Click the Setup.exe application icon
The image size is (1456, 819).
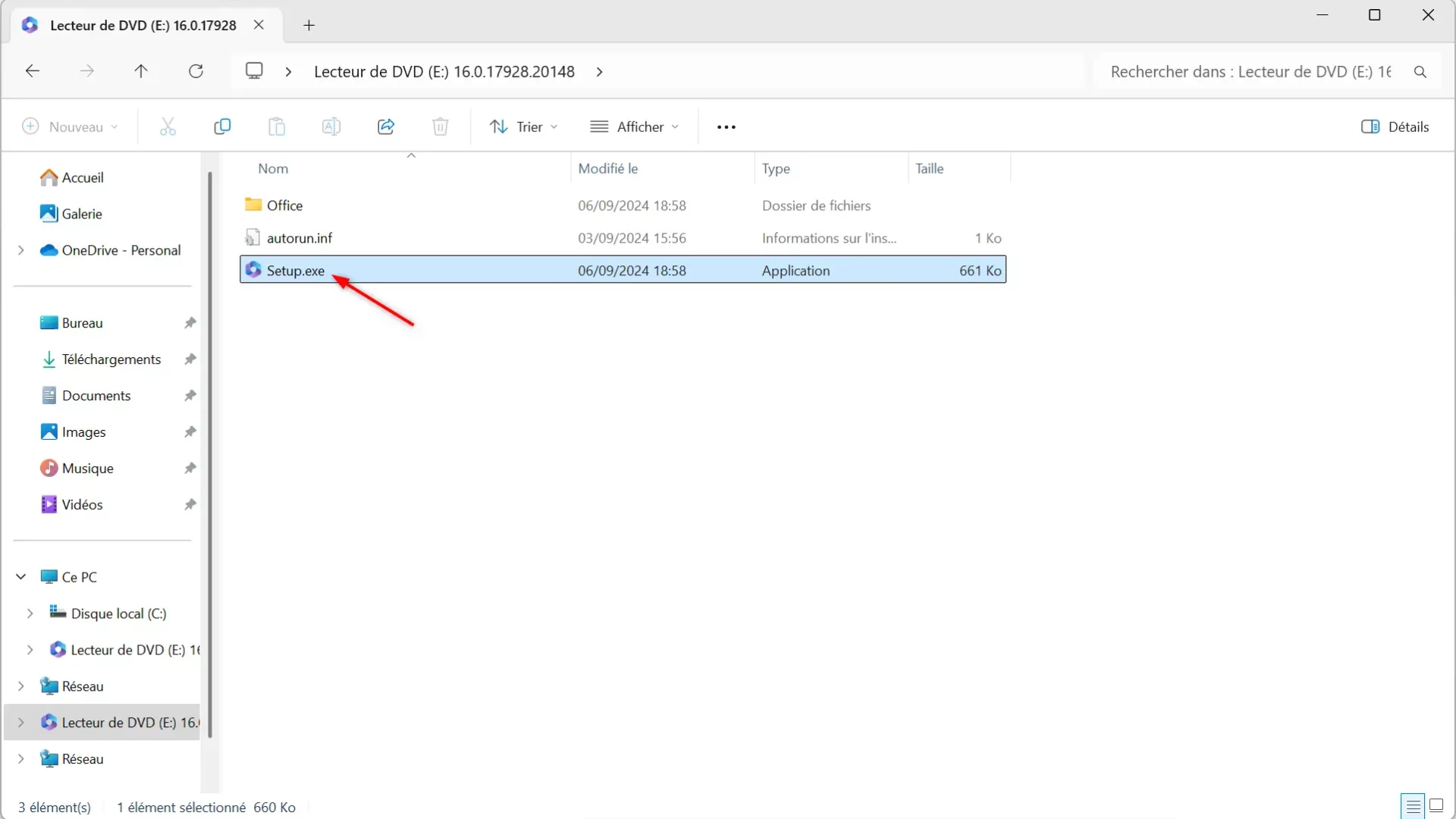253,270
